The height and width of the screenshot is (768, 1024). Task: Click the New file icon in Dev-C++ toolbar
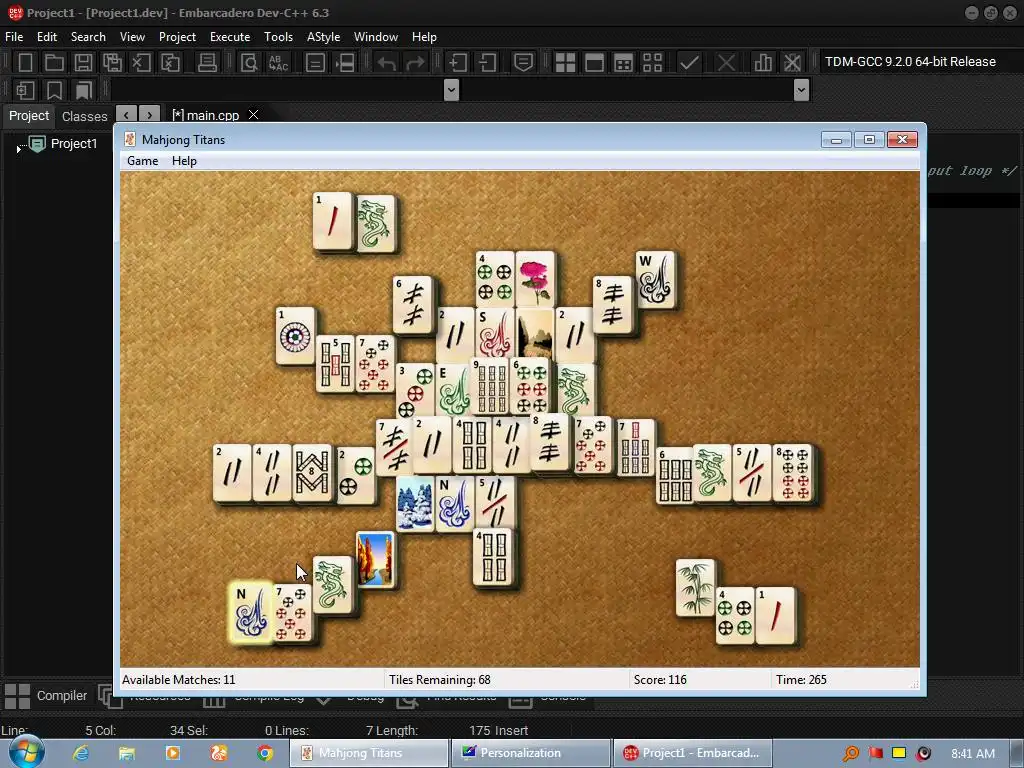pyautogui.click(x=25, y=62)
